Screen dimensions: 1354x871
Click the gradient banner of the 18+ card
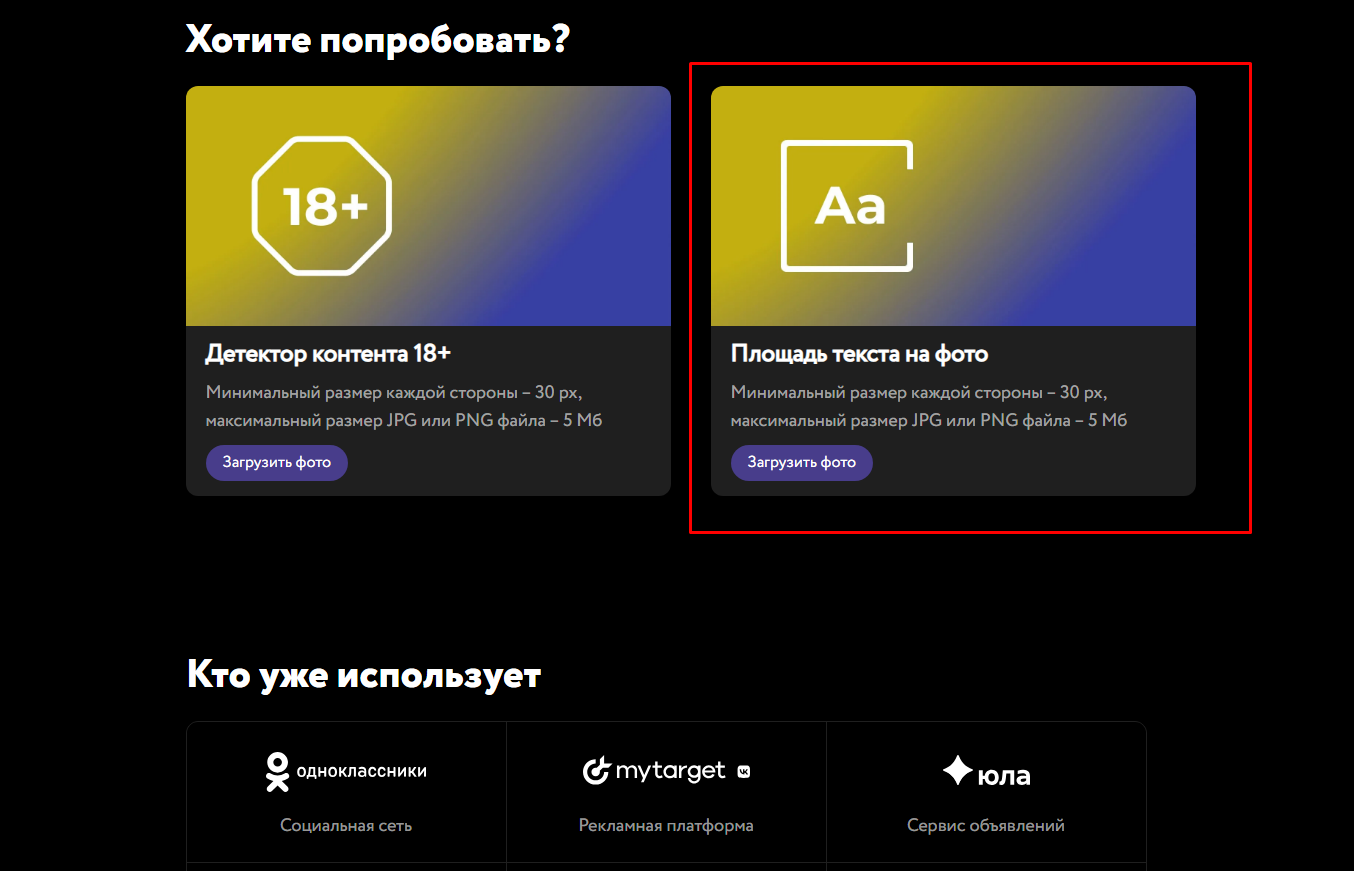(428, 206)
